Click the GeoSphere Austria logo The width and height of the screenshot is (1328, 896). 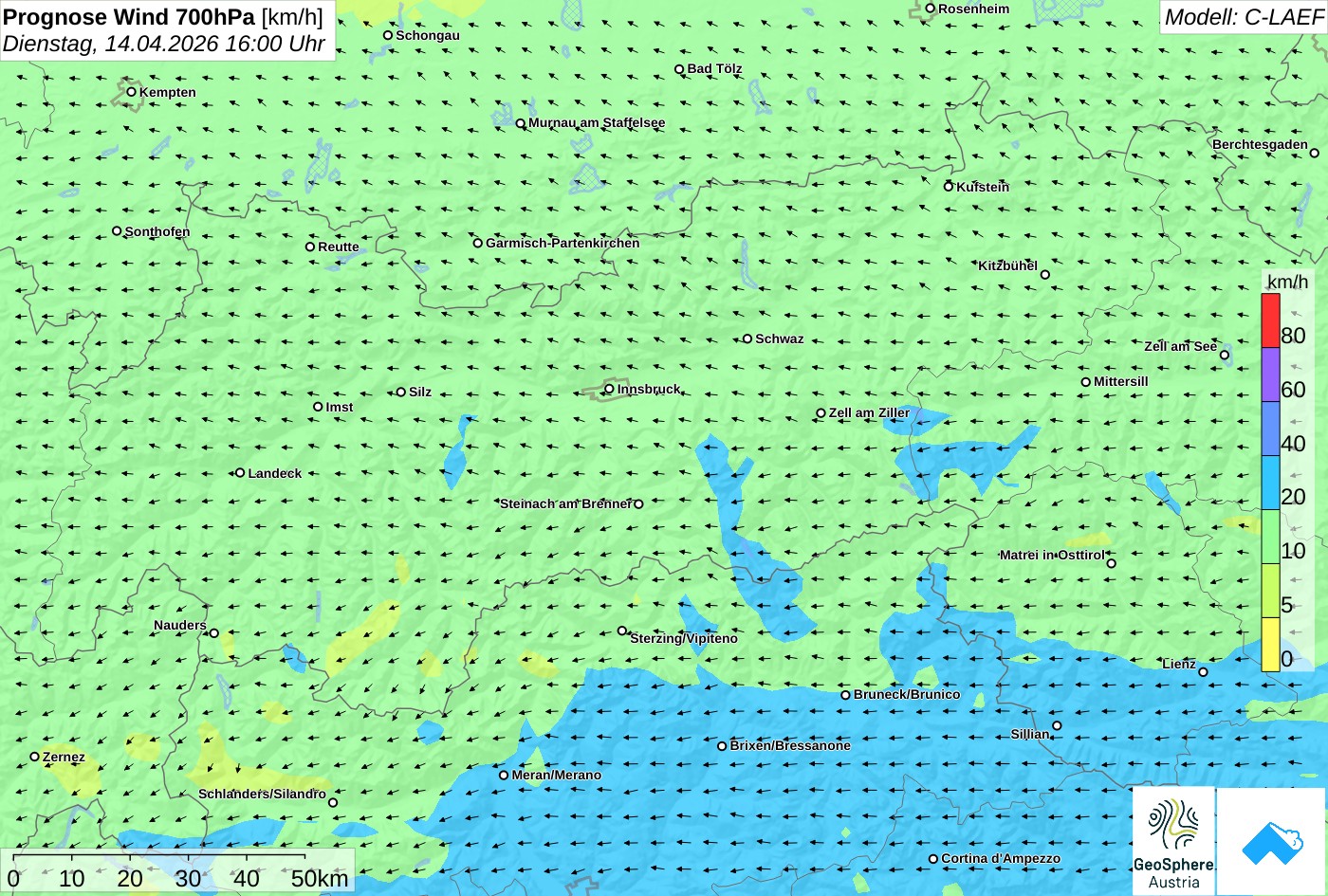(1173, 840)
